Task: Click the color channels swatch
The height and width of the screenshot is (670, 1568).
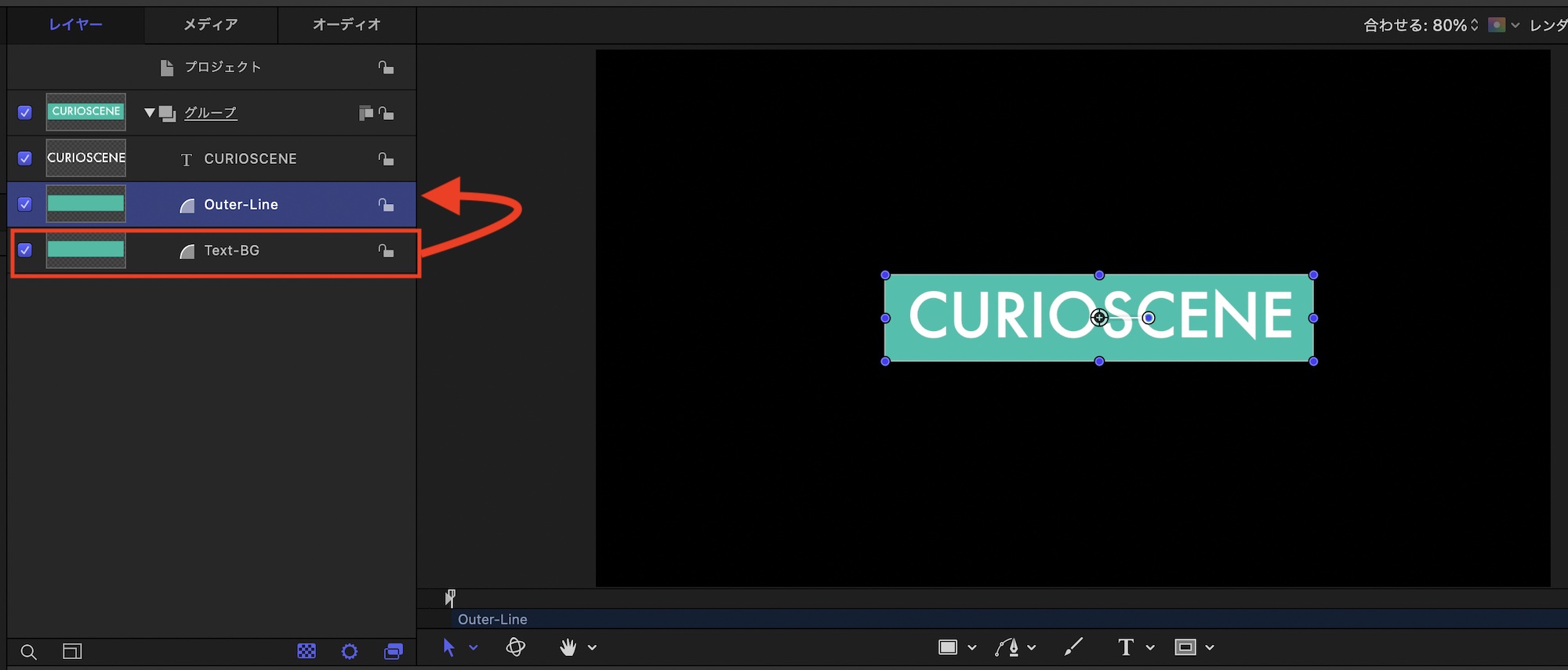Action: (x=1497, y=25)
